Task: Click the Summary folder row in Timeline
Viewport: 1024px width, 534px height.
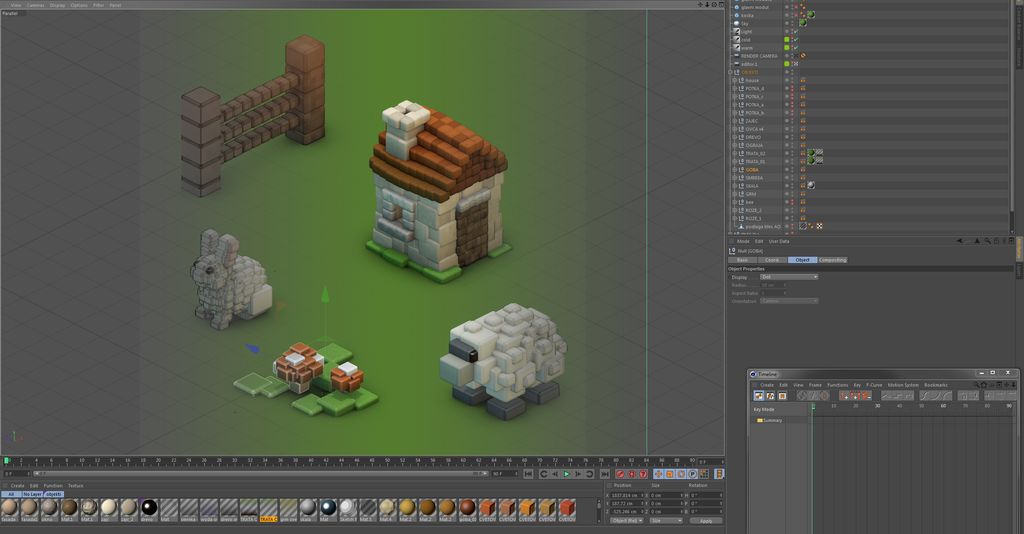Action: (771, 420)
